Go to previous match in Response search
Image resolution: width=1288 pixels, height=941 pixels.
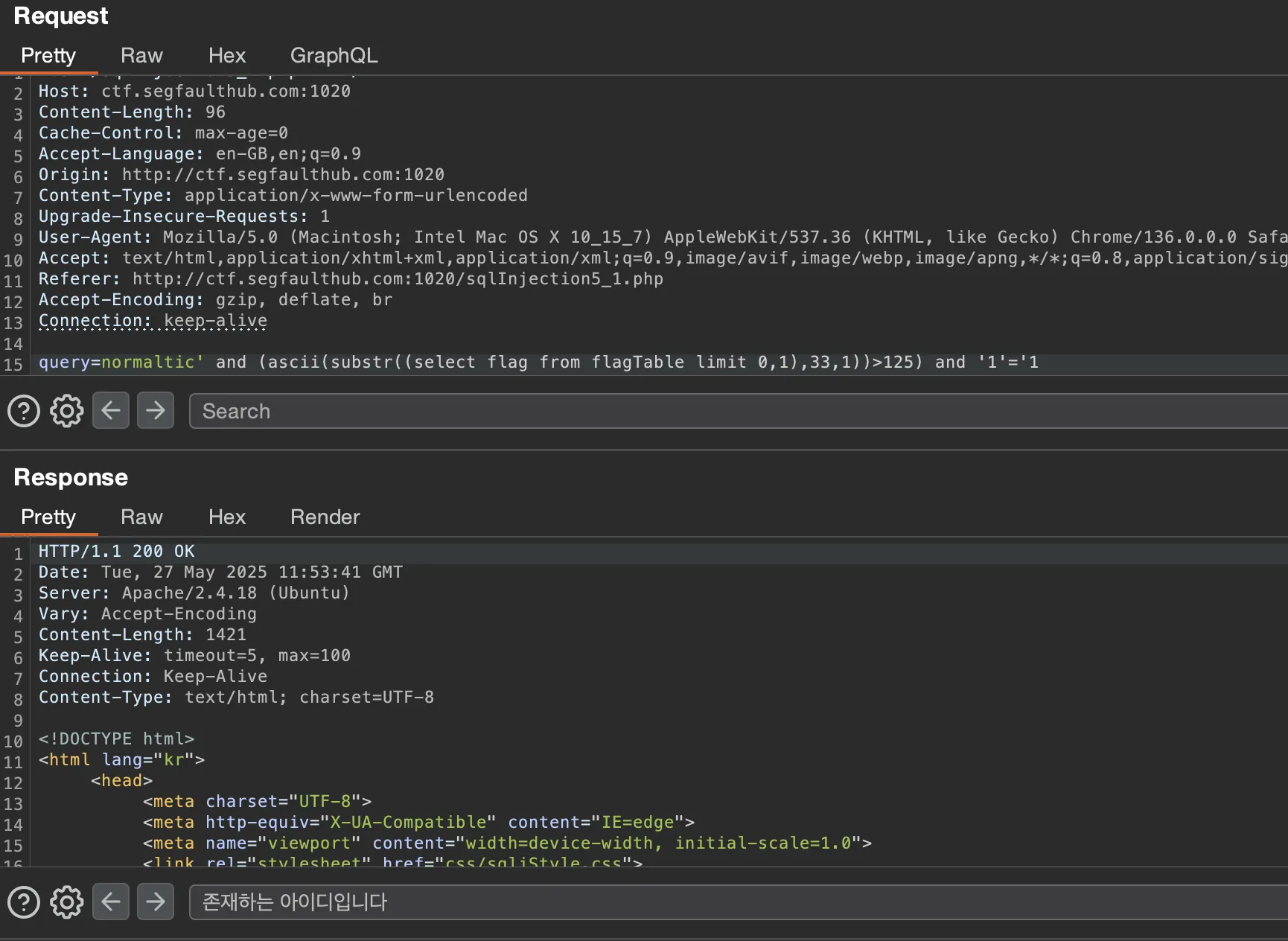coord(111,902)
